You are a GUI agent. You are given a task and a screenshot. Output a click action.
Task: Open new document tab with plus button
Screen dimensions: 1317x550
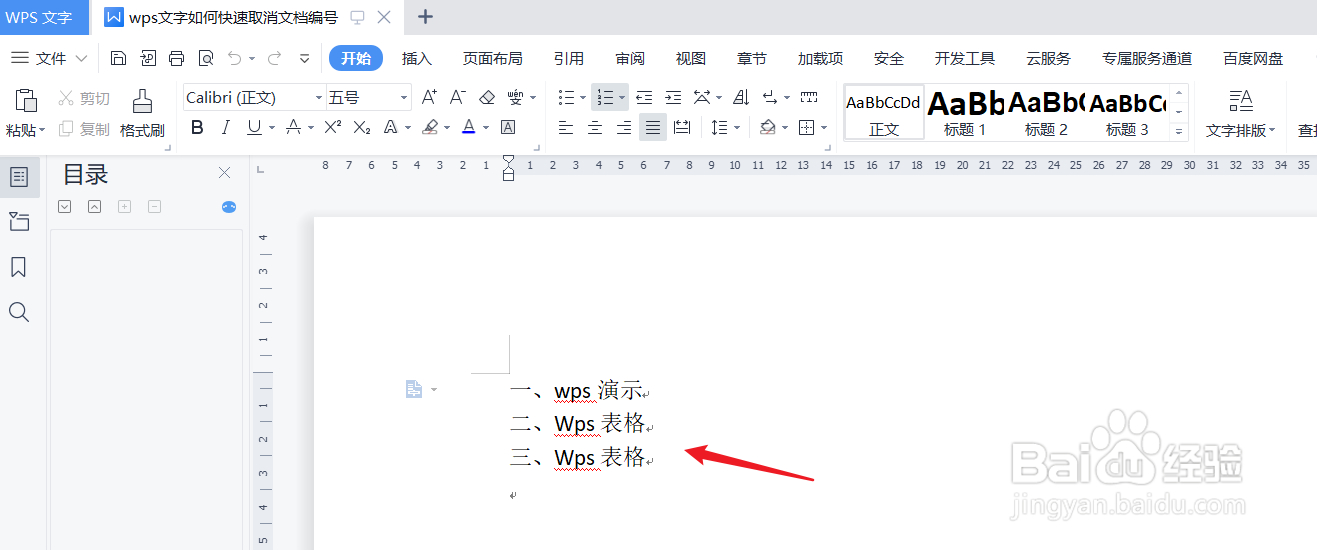[x=425, y=17]
